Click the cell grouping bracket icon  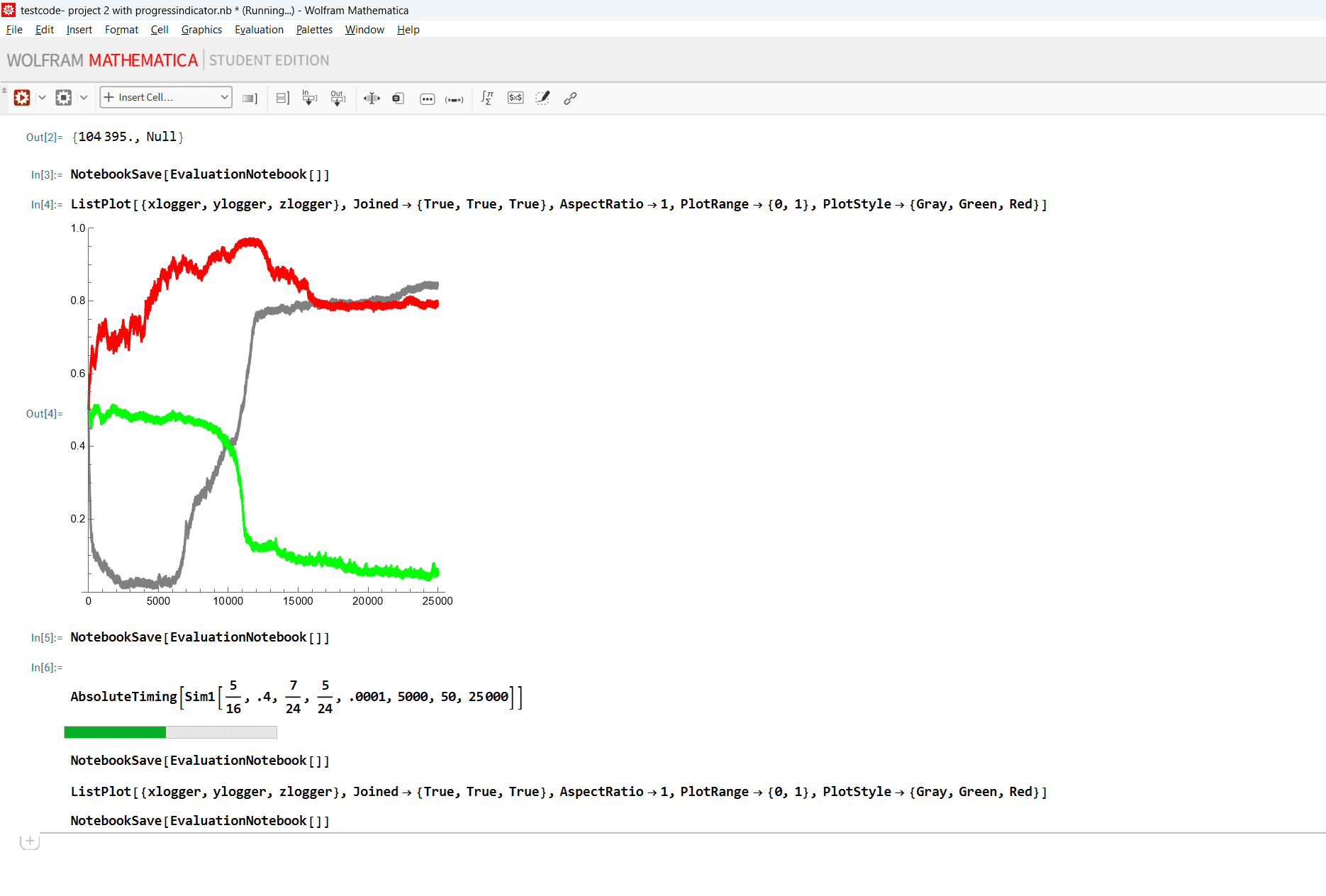(x=282, y=98)
